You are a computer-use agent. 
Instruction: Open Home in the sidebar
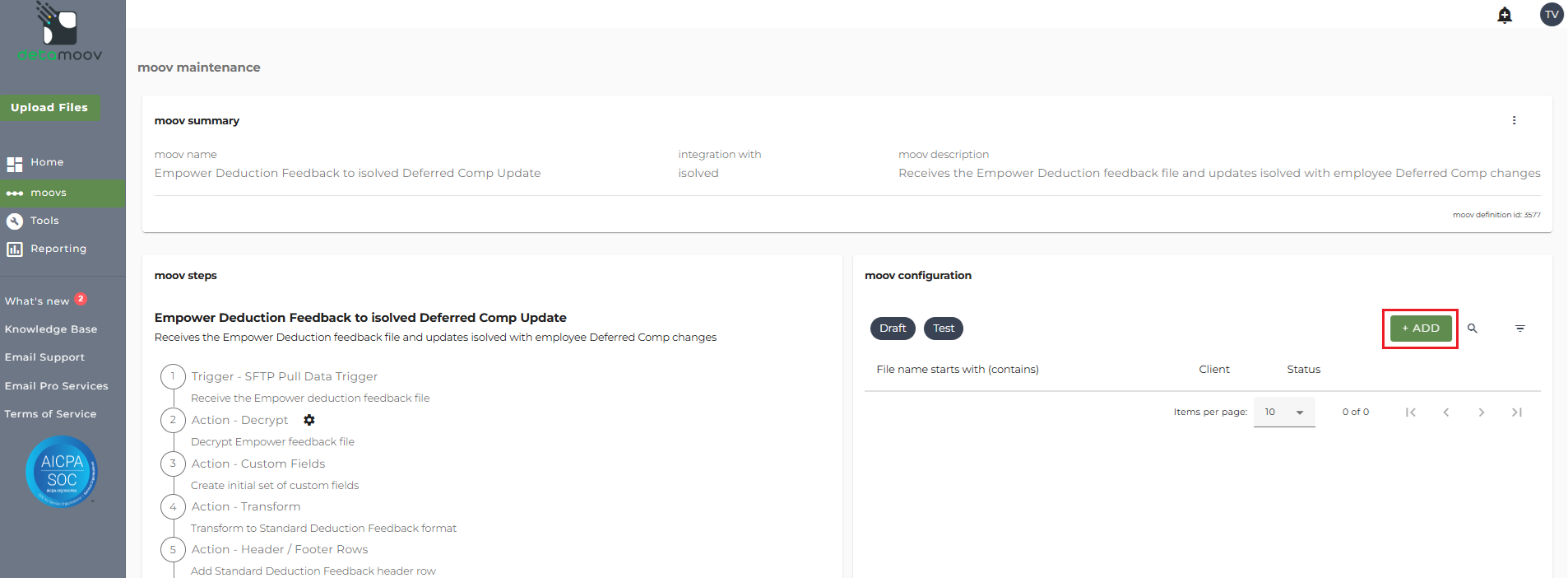point(47,163)
